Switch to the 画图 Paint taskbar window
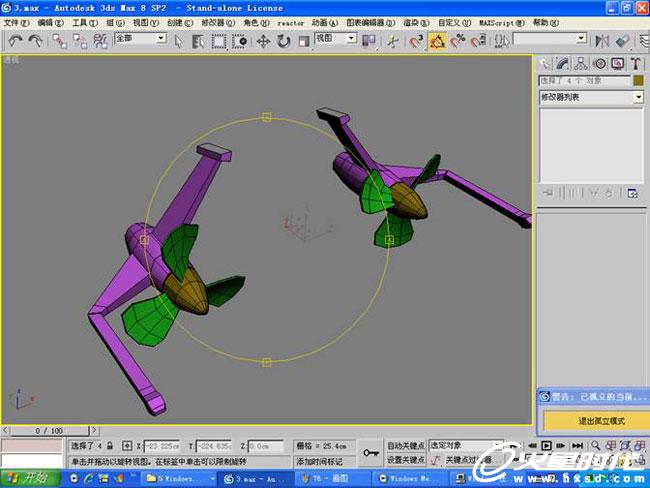 [x=331, y=479]
